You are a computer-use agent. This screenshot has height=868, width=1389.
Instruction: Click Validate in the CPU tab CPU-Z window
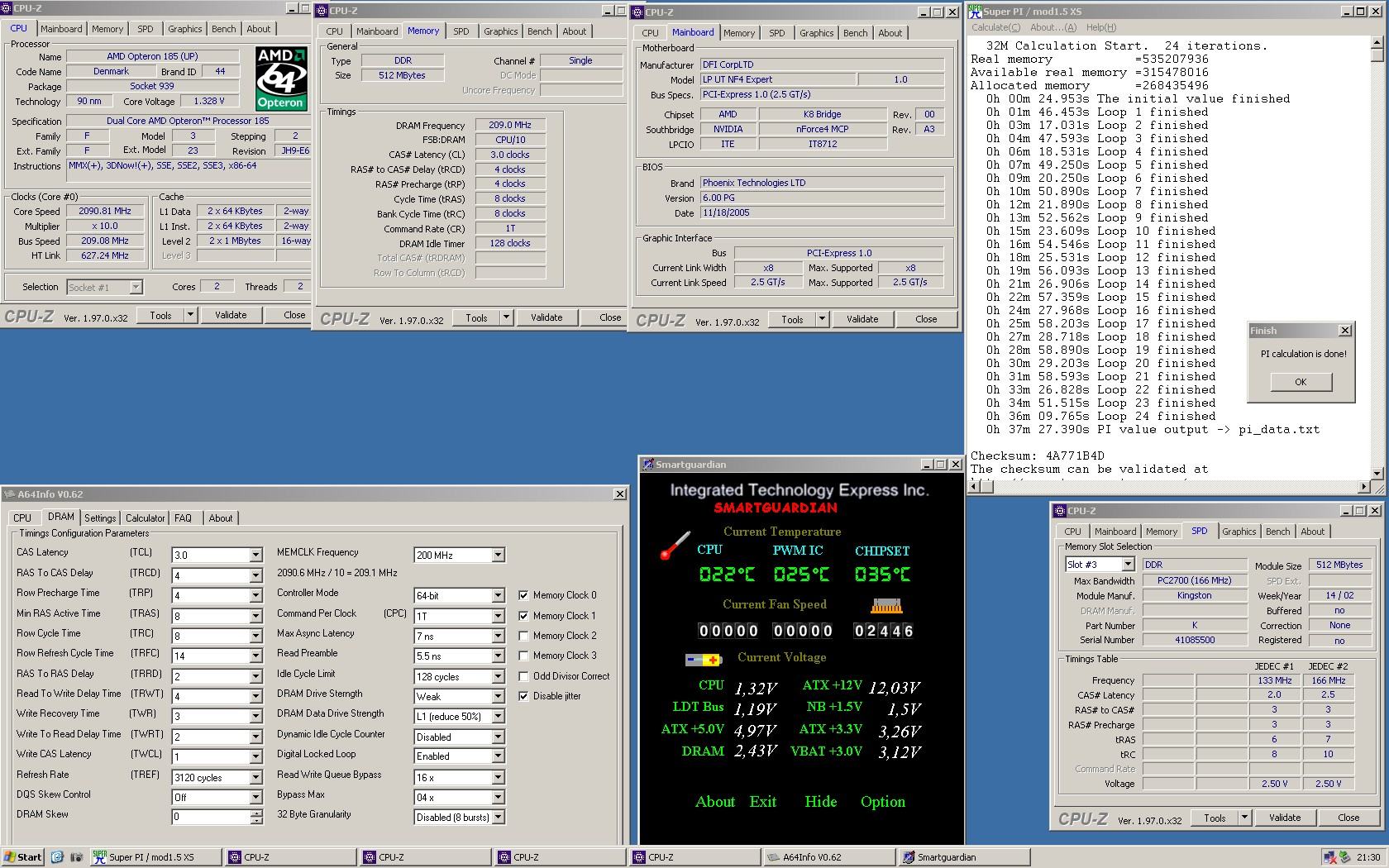point(231,315)
